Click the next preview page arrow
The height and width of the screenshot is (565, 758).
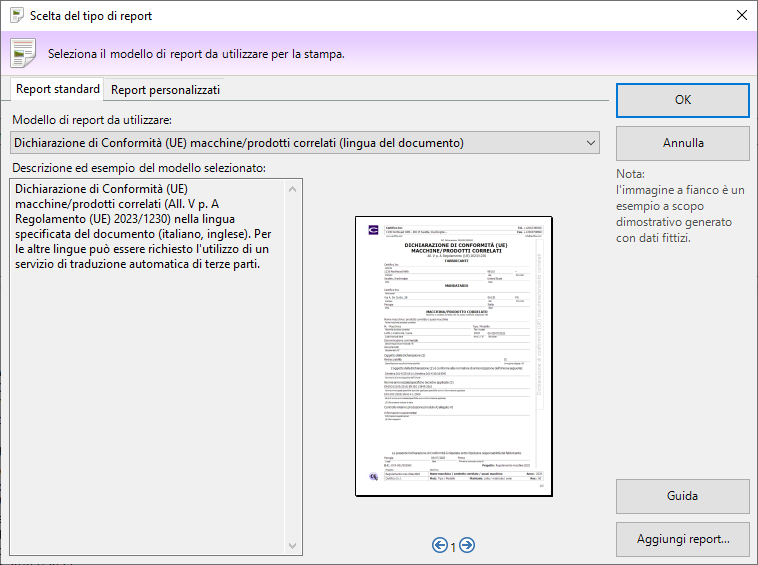click(467, 545)
